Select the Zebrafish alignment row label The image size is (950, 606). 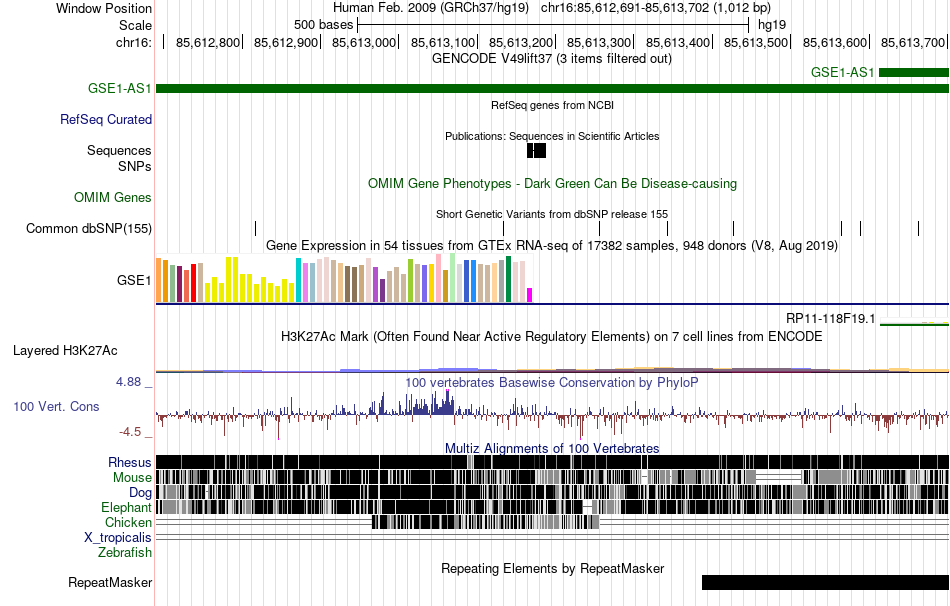(x=125, y=552)
